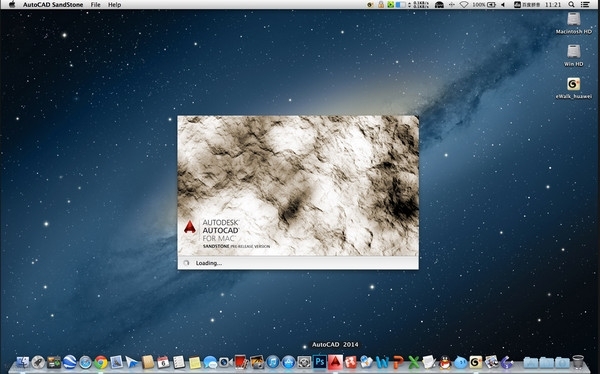Open Microsoft Excel from the Dock
The width and height of the screenshot is (600, 374).
coord(414,362)
